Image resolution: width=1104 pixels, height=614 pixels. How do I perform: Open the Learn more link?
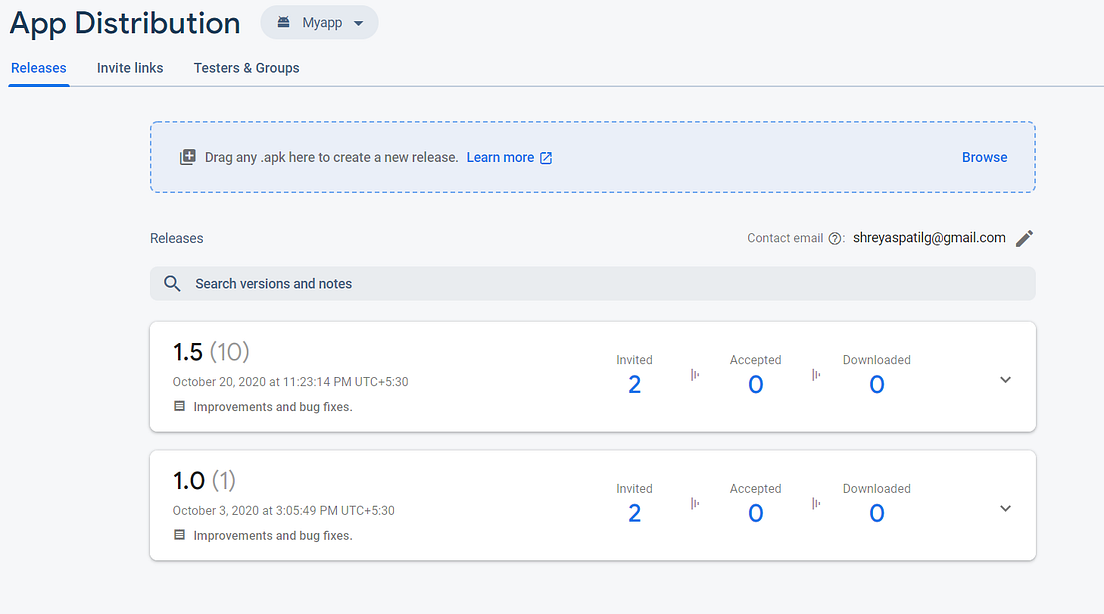coord(500,157)
